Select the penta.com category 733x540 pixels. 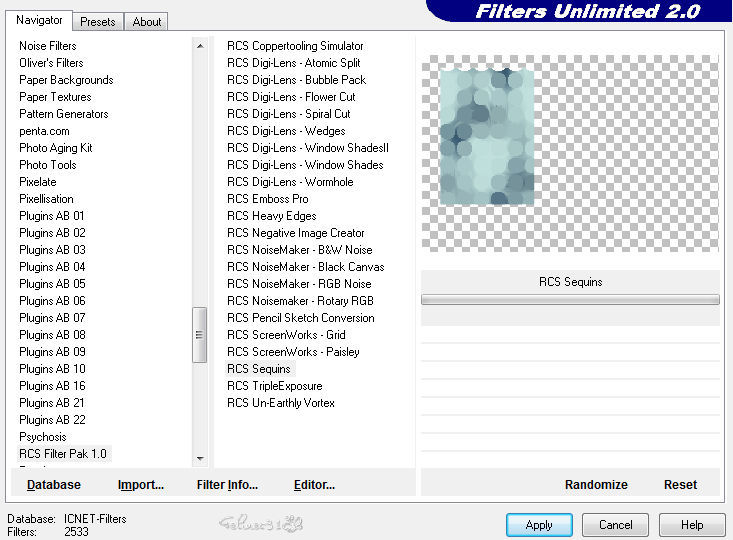click(x=44, y=131)
